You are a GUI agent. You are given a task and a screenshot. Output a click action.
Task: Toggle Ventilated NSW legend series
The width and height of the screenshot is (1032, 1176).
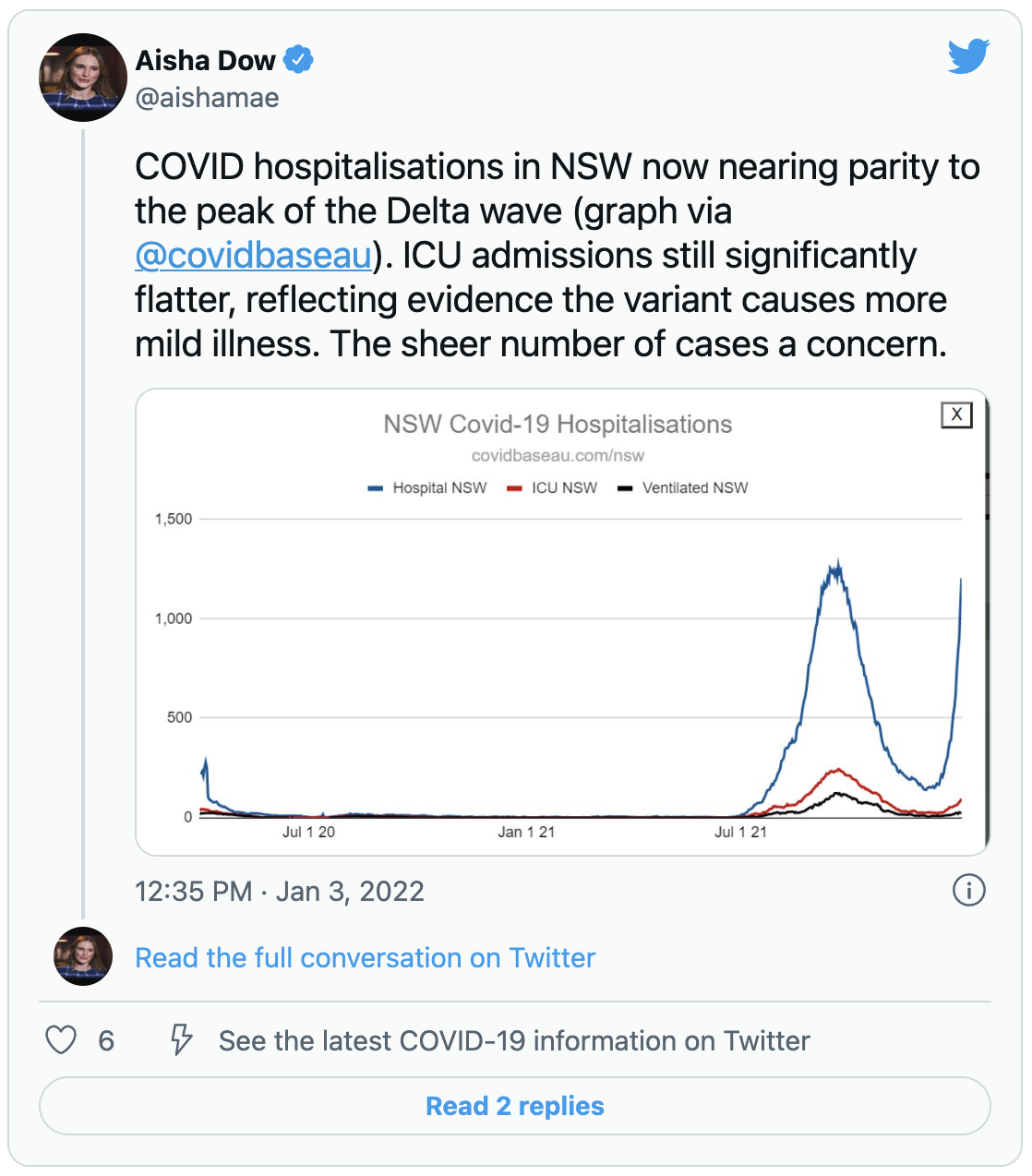pyautogui.click(x=683, y=488)
